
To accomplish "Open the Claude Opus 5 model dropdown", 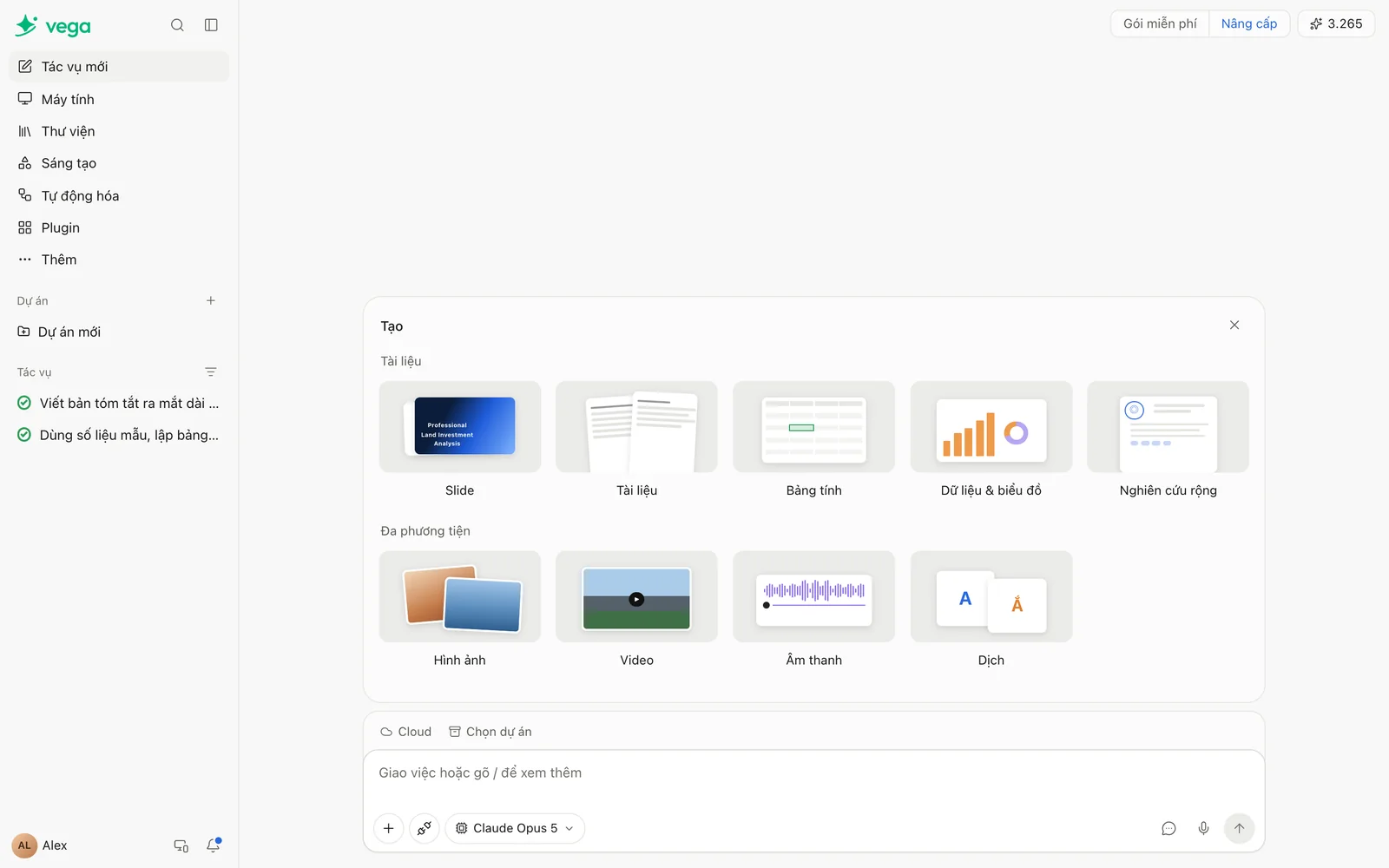I will 515,828.
